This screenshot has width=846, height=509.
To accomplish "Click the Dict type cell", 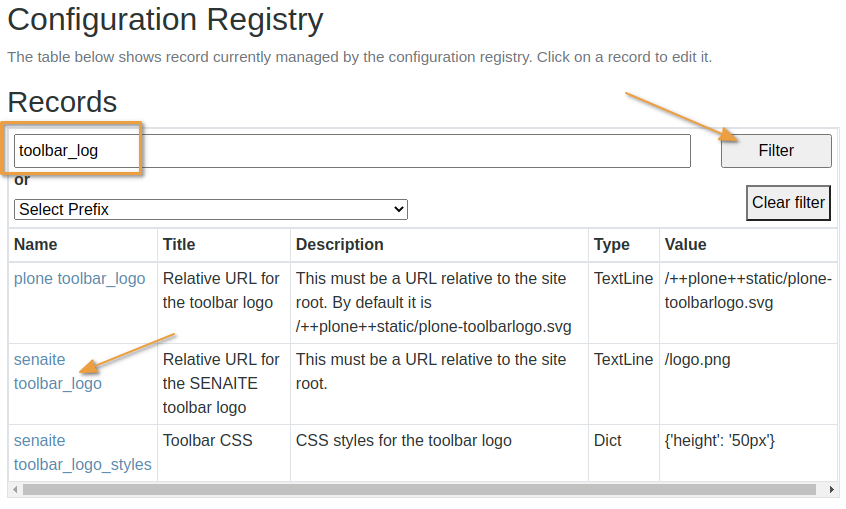I will [607, 441].
